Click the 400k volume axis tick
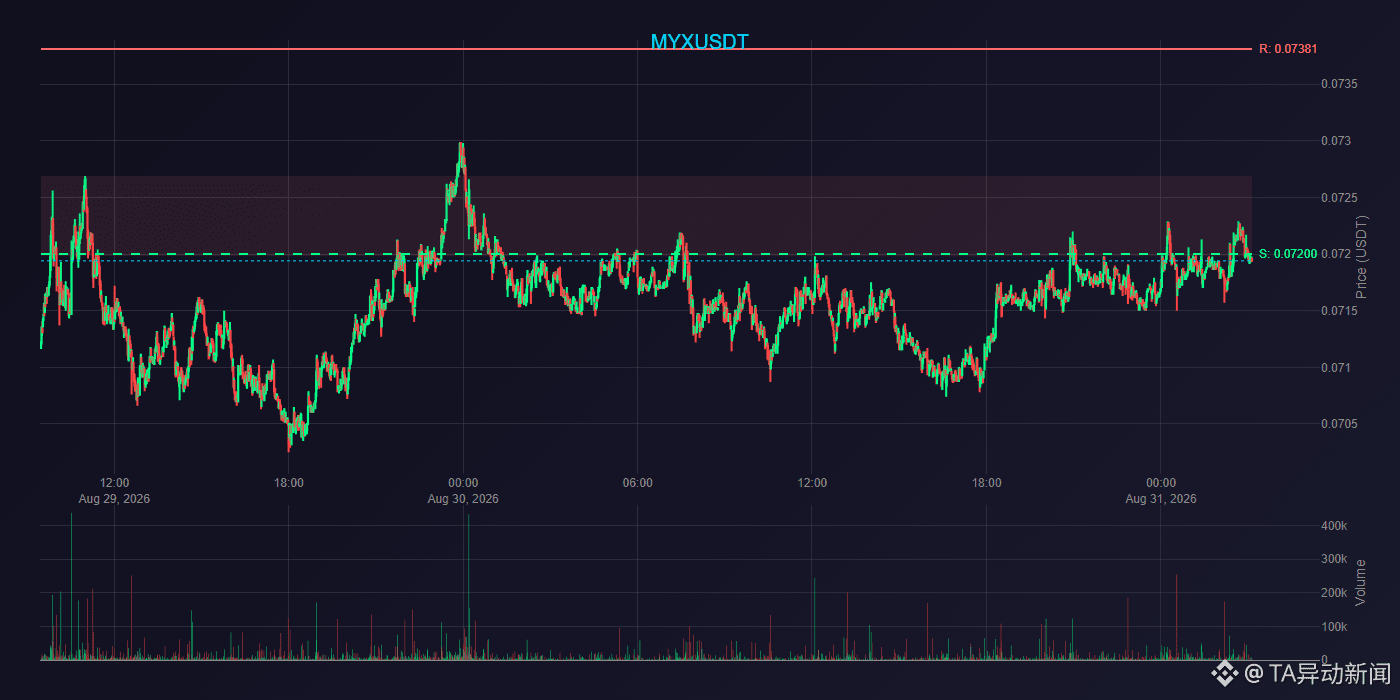 tap(1334, 525)
